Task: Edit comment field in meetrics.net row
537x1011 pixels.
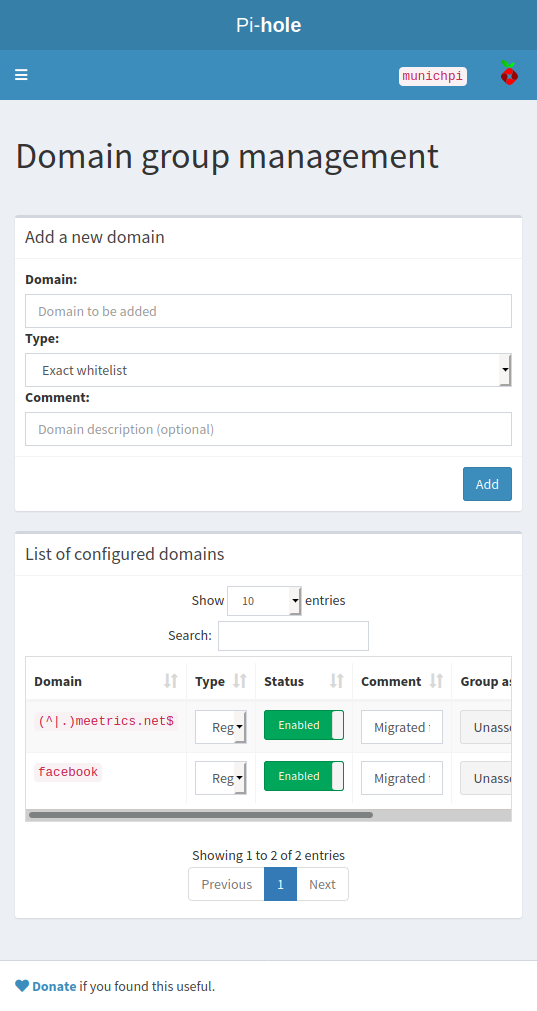Action: click(402, 727)
